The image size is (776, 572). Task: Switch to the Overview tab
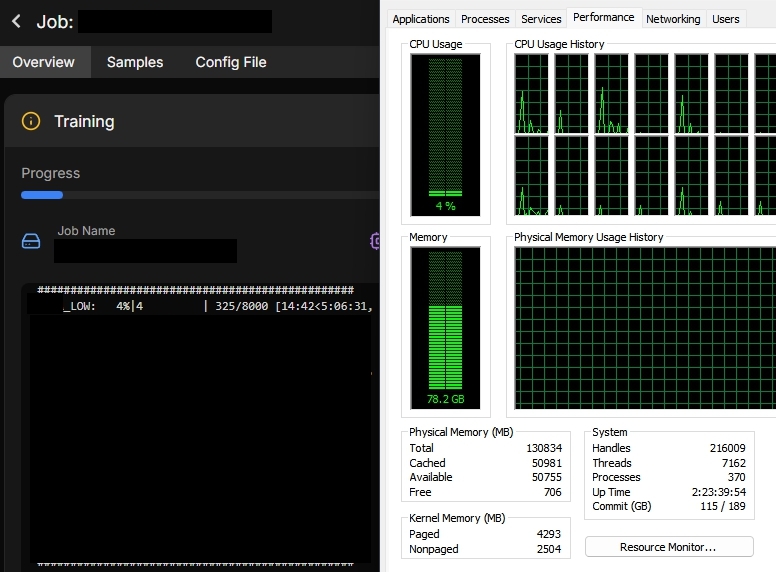tap(43, 62)
